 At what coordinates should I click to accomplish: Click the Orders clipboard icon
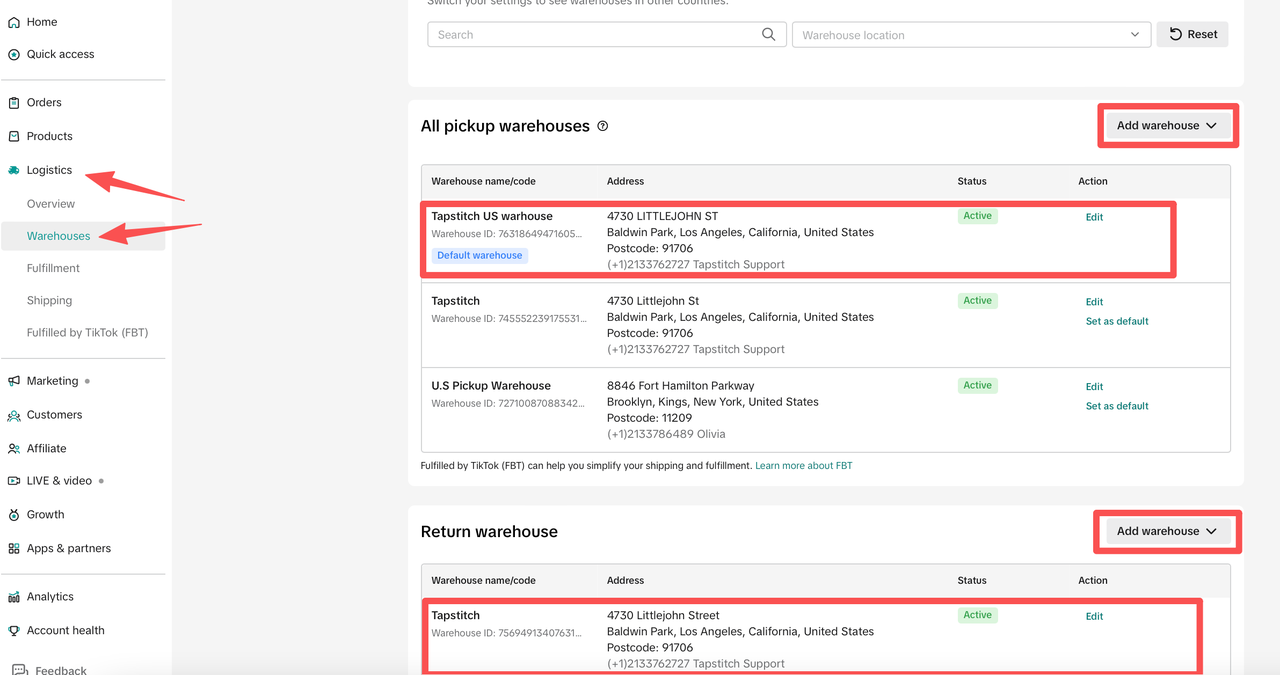click(x=14, y=102)
